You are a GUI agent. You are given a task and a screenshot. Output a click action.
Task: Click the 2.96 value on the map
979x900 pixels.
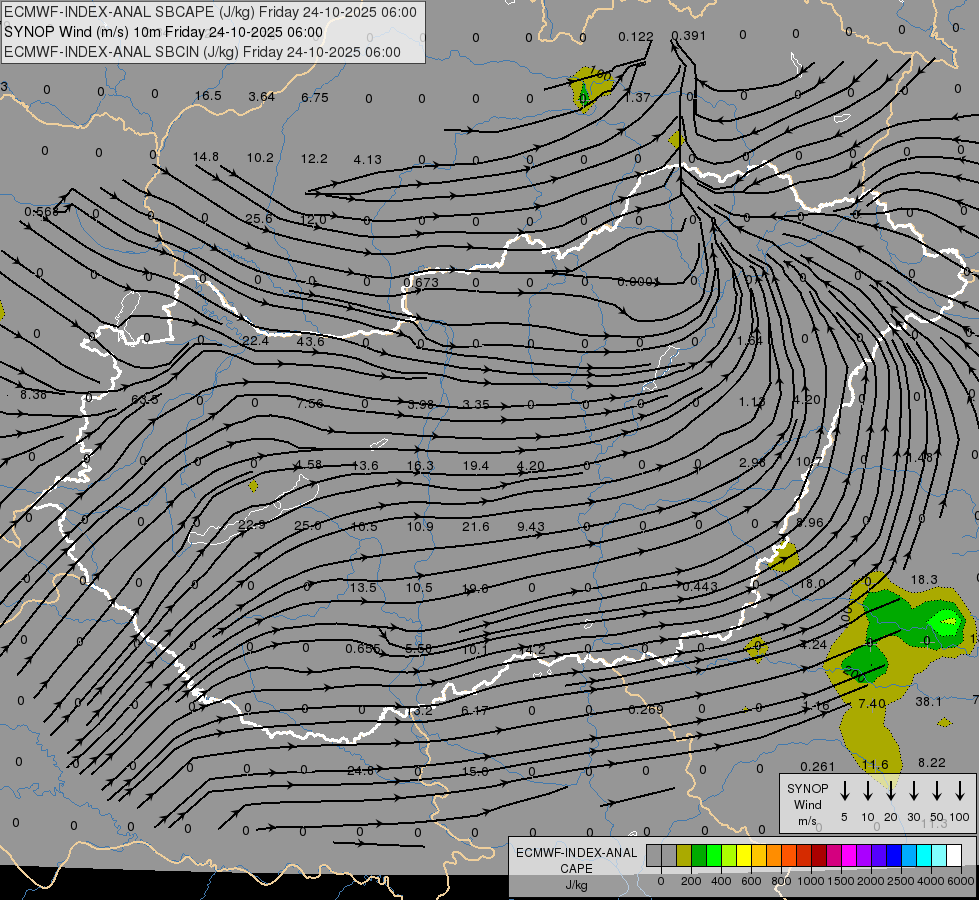click(x=752, y=463)
